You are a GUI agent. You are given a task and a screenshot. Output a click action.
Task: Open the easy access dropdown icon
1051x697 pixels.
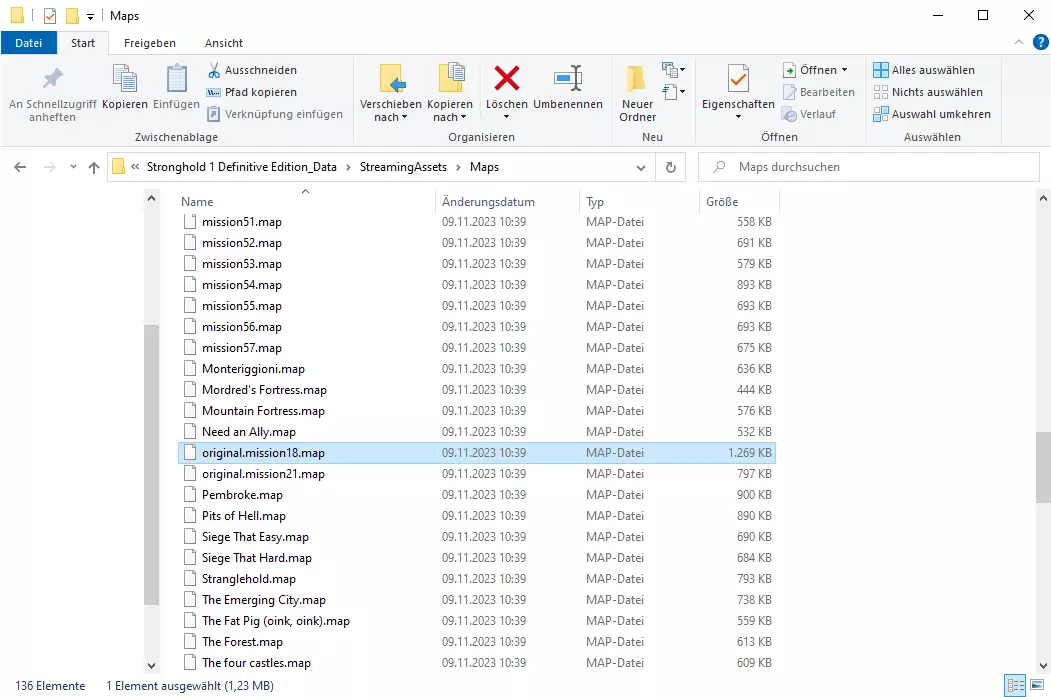pyautogui.click(x=673, y=92)
